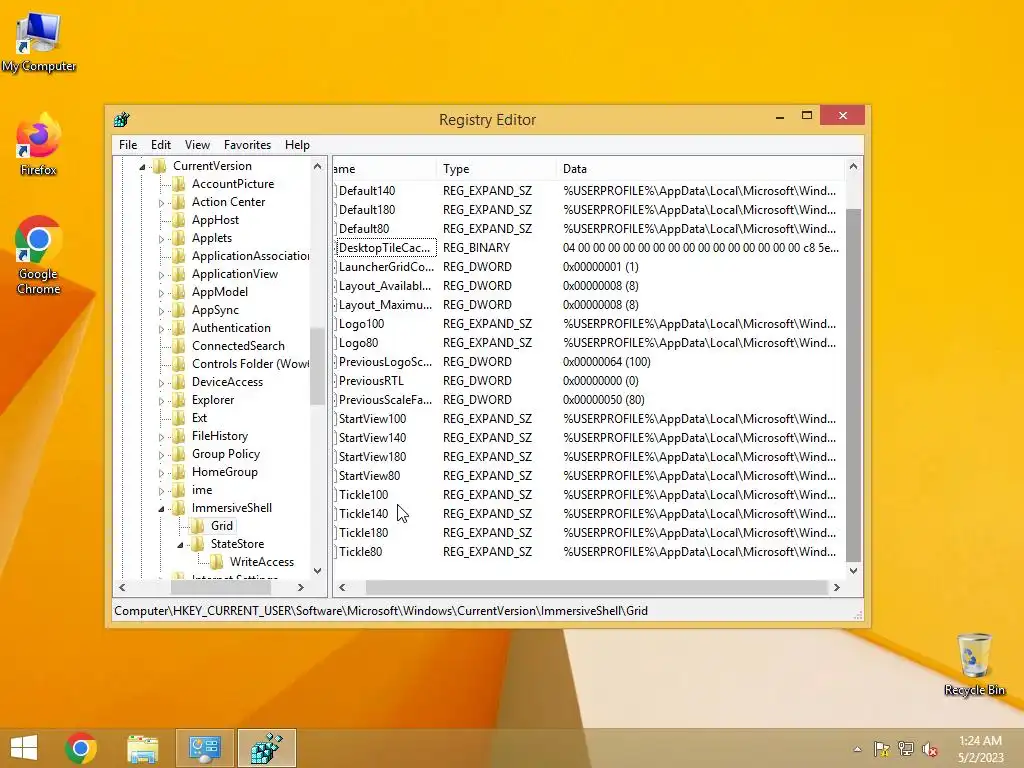This screenshot has height=768, width=1024.
Task: Open the Help menu
Action: click(x=297, y=145)
